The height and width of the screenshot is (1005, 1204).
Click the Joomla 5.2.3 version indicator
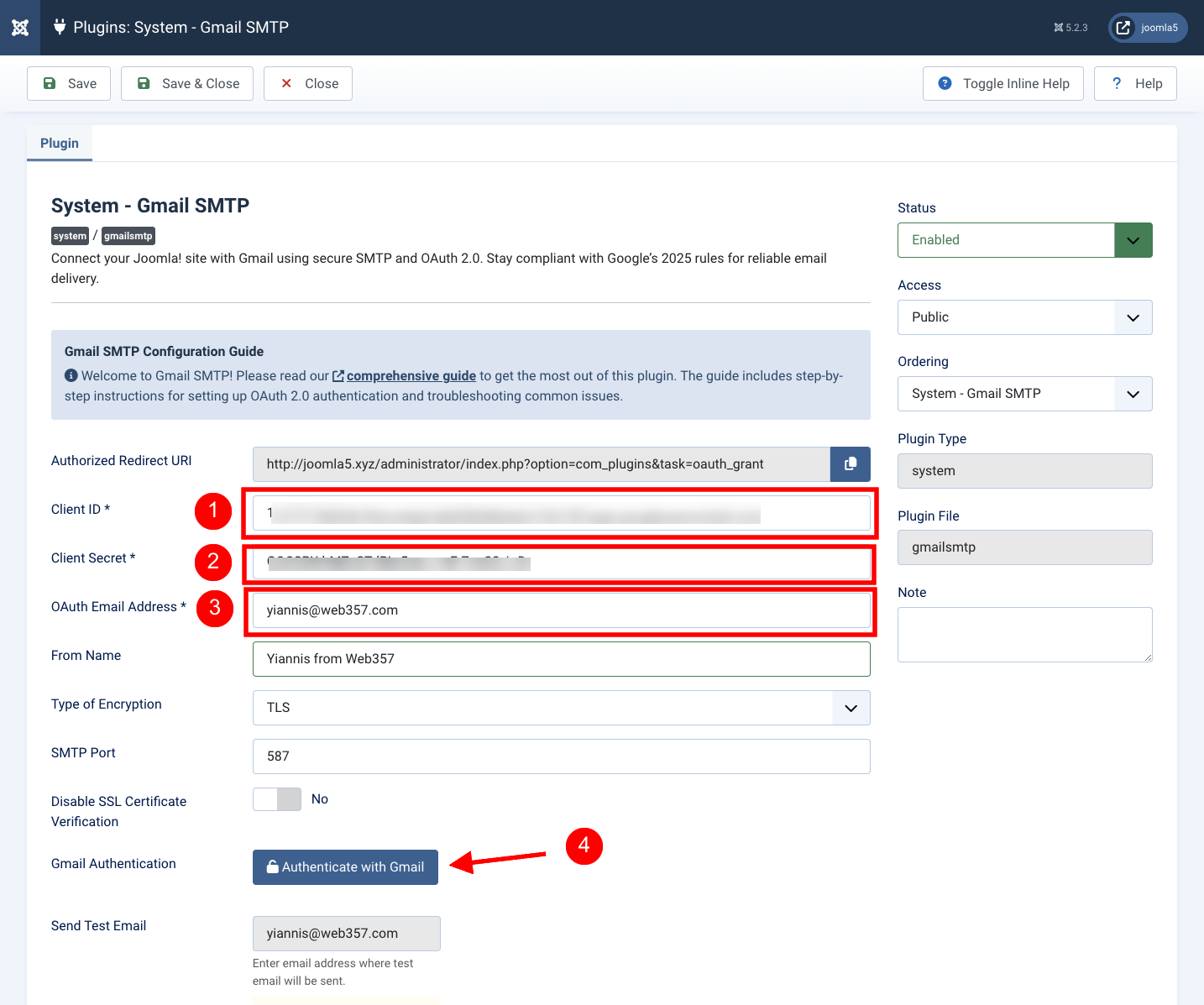(x=1071, y=28)
